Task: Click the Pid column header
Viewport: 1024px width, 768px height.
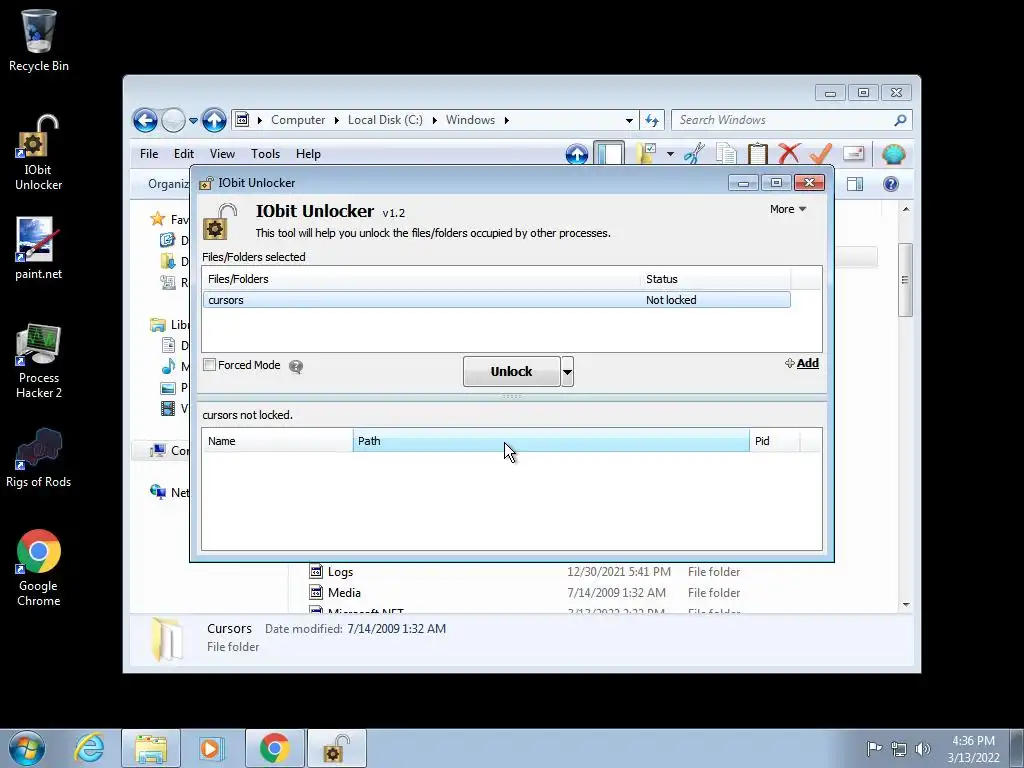Action: (x=775, y=441)
